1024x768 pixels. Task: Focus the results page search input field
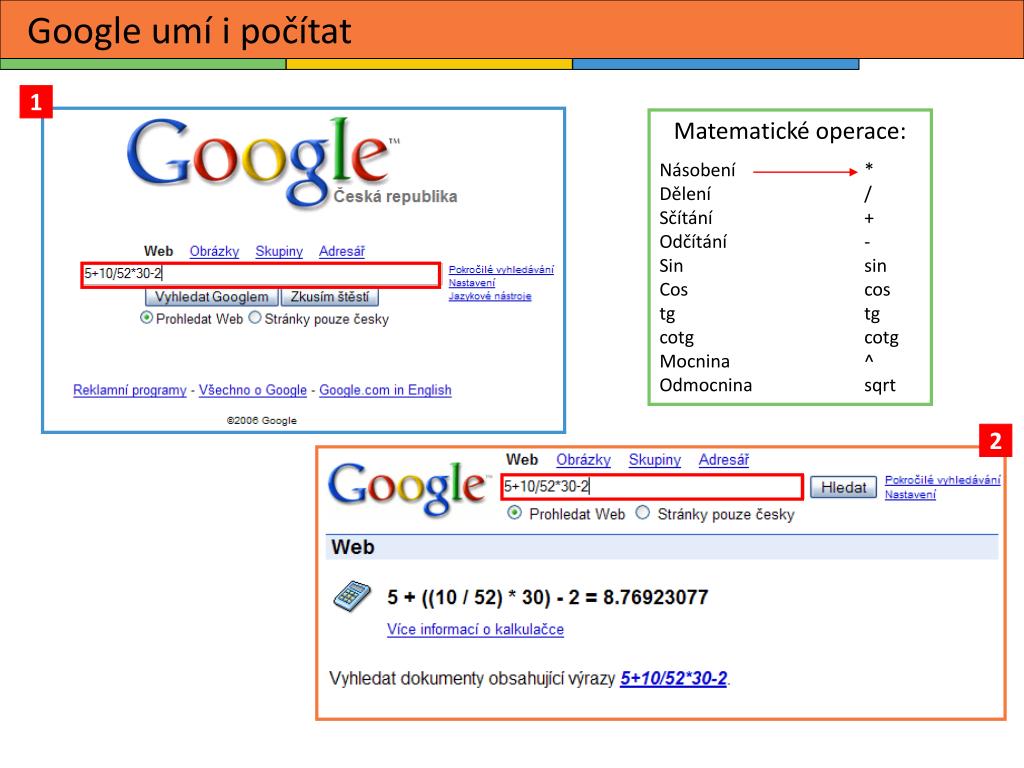coord(652,487)
